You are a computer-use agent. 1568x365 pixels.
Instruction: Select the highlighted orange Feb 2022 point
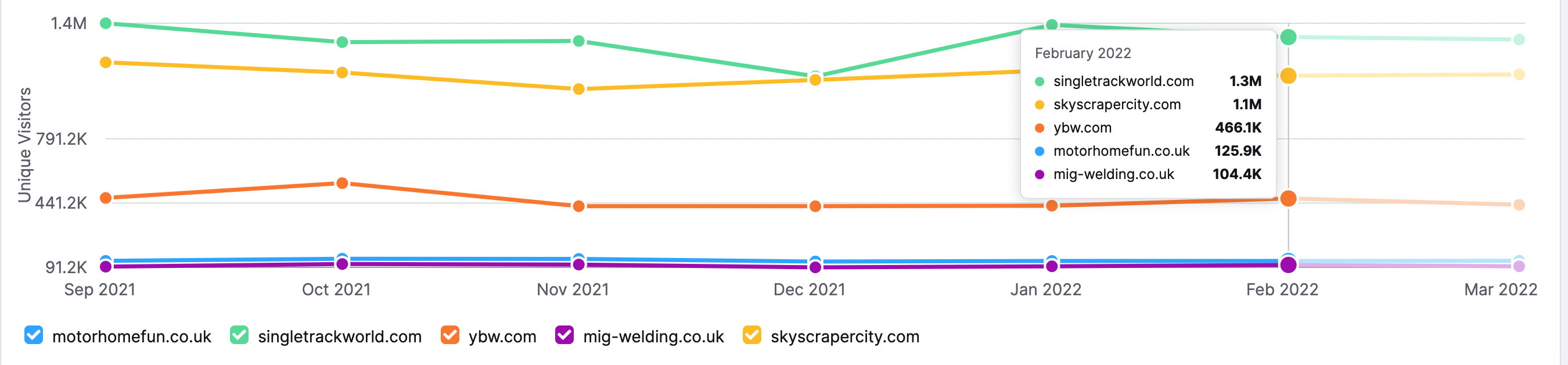tap(1288, 199)
